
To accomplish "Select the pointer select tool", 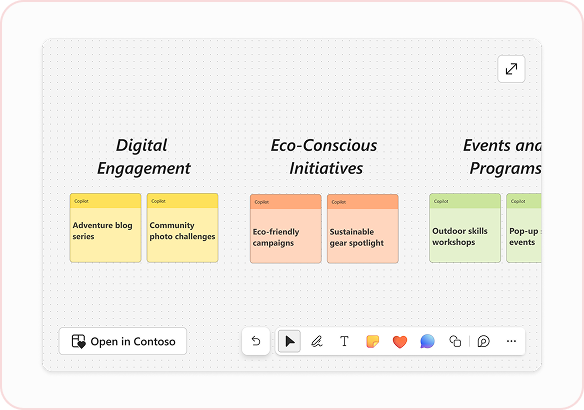I will click(289, 341).
